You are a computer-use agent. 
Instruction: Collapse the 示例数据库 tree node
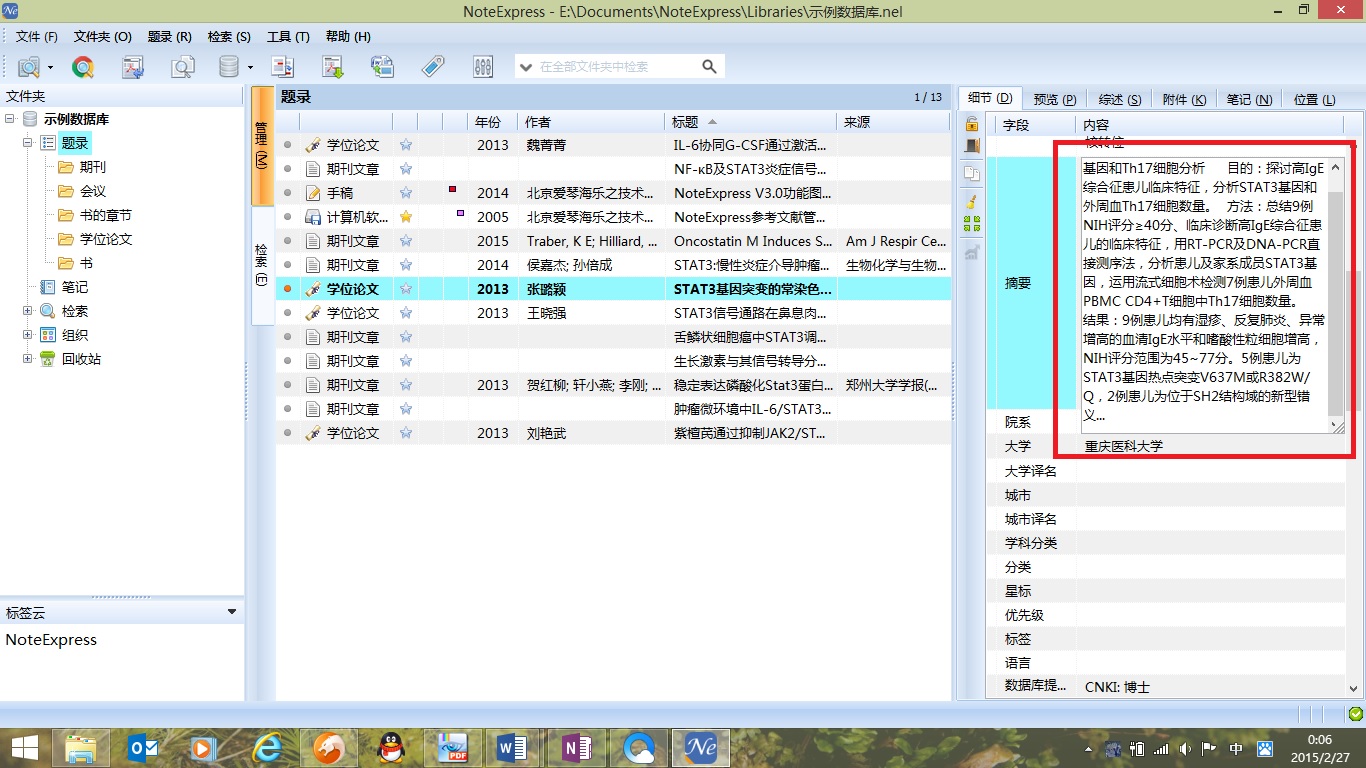click(10, 119)
